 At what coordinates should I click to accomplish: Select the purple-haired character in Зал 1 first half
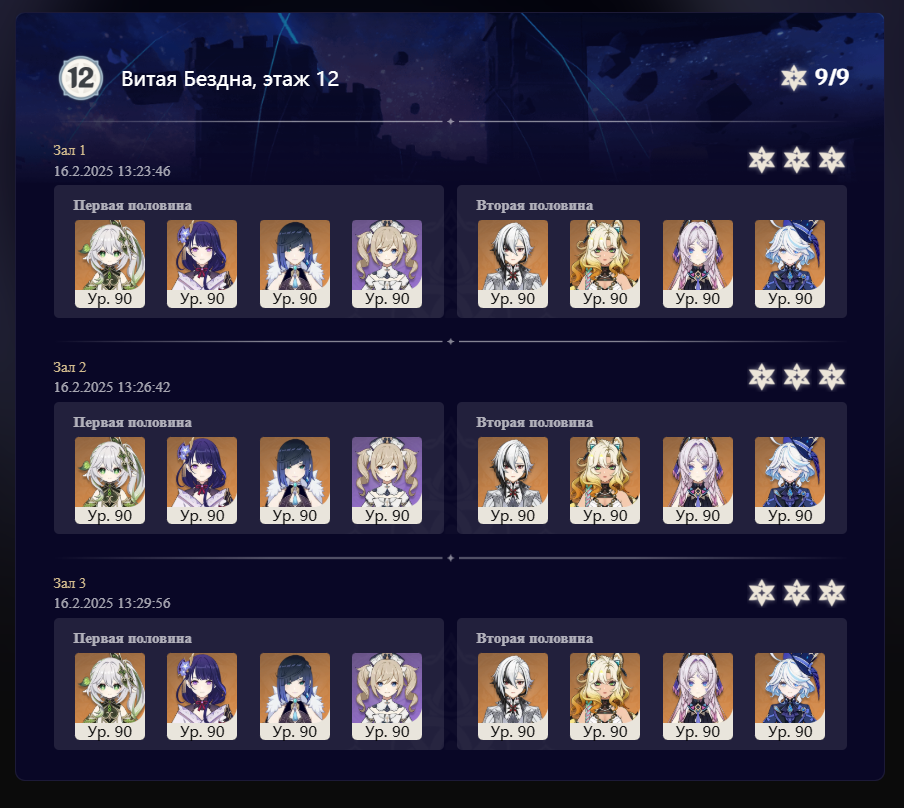202,264
